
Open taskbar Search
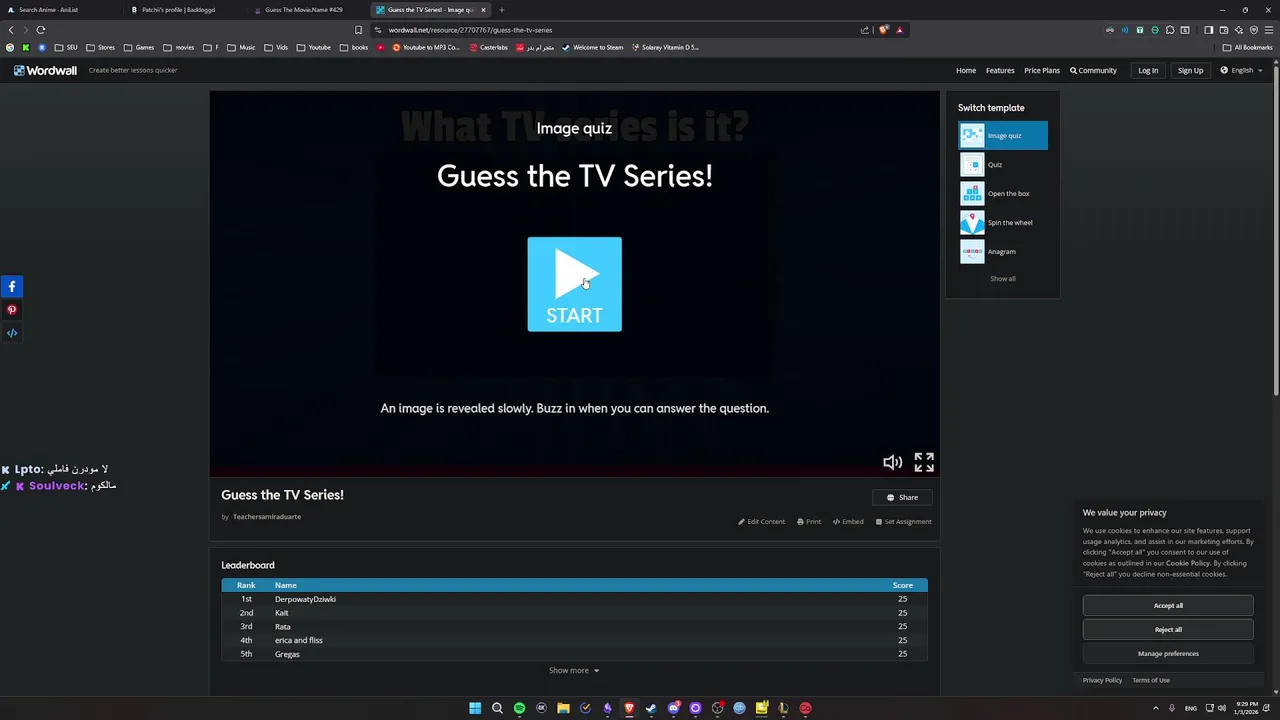click(497, 708)
